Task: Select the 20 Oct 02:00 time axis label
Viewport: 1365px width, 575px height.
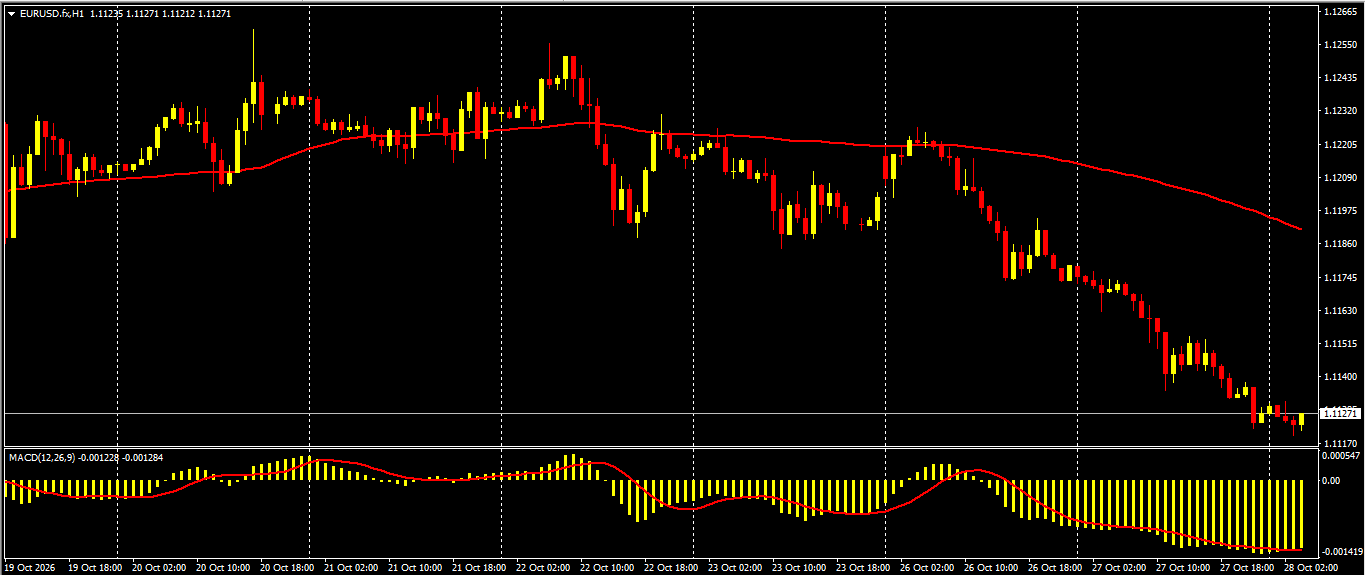Action: pyautogui.click(x=159, y=567)
